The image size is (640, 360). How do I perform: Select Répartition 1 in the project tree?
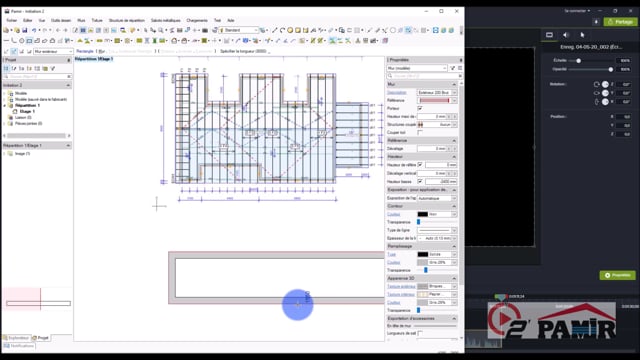click(27, 105)
